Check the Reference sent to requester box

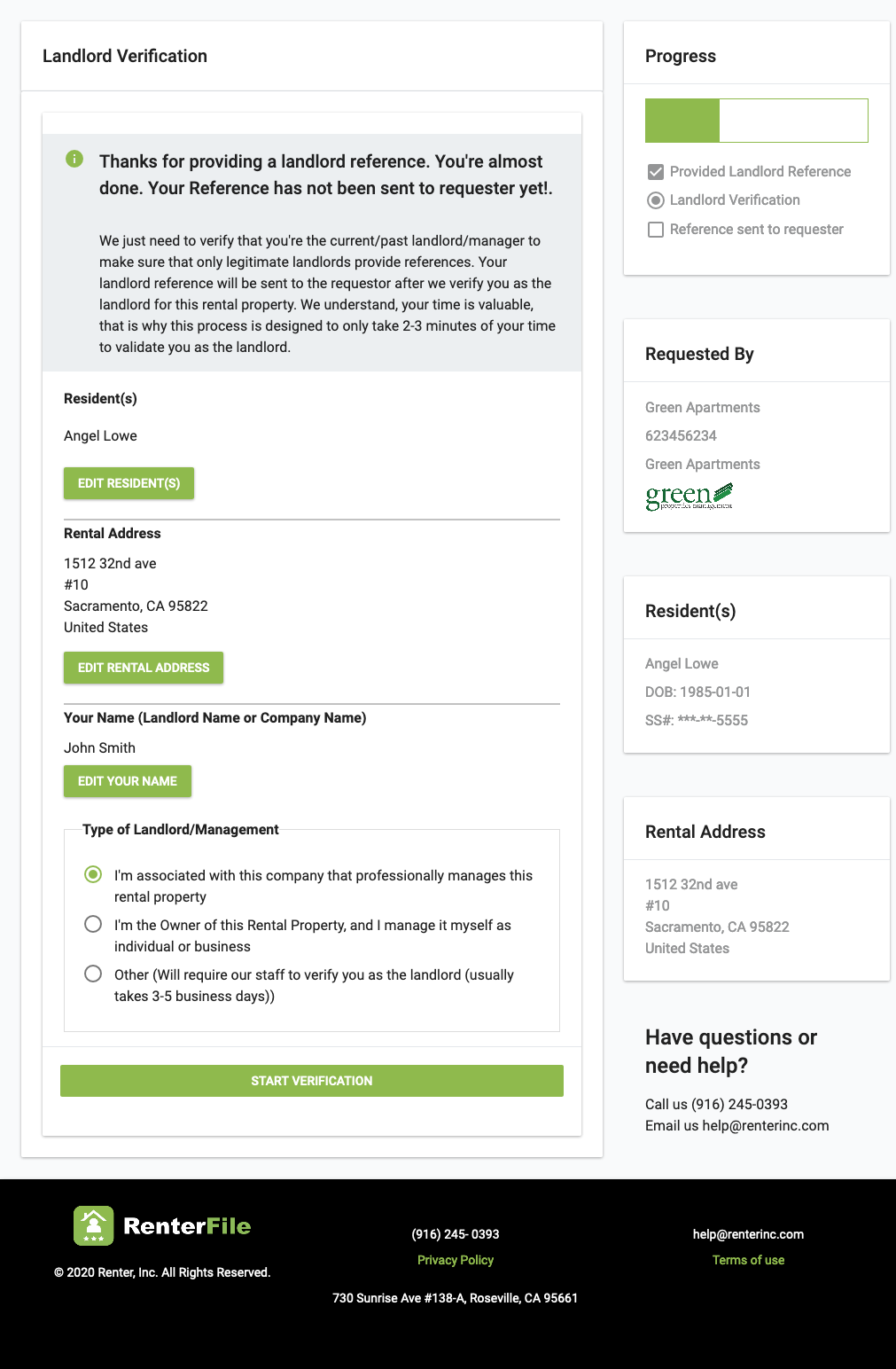click(x=656, y=230)
